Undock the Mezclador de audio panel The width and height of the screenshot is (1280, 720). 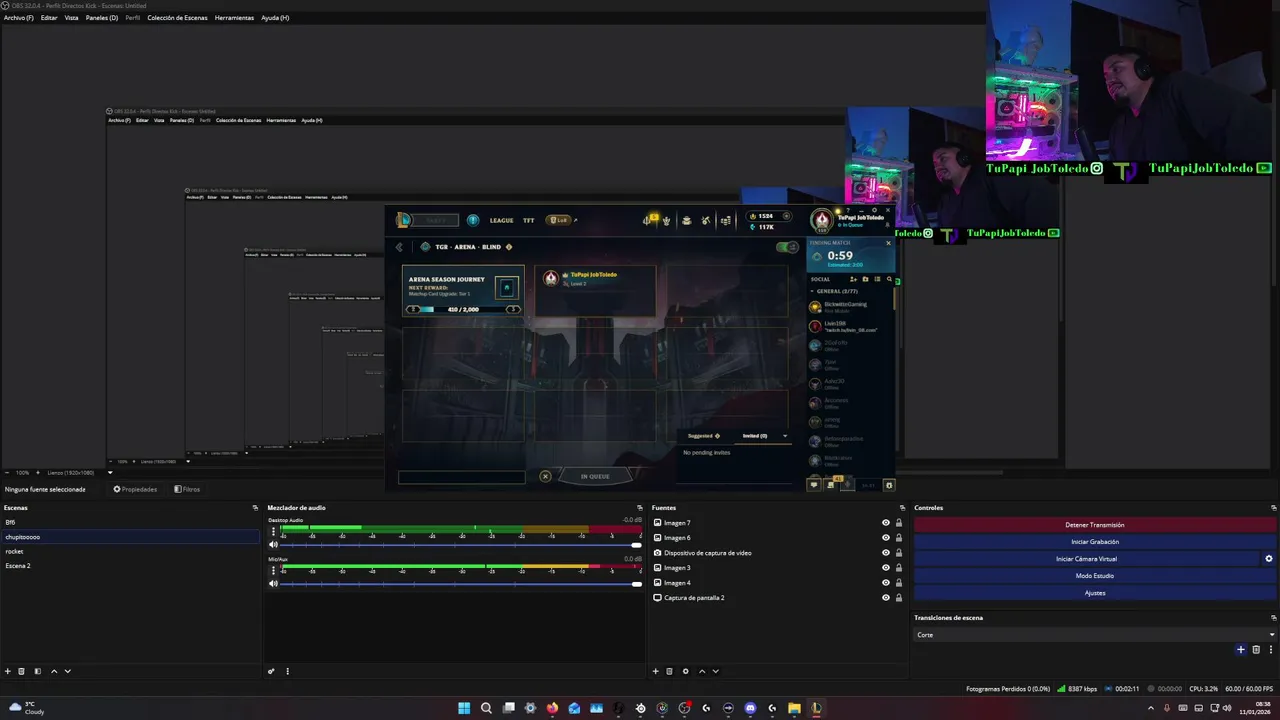tap(640, 508)
